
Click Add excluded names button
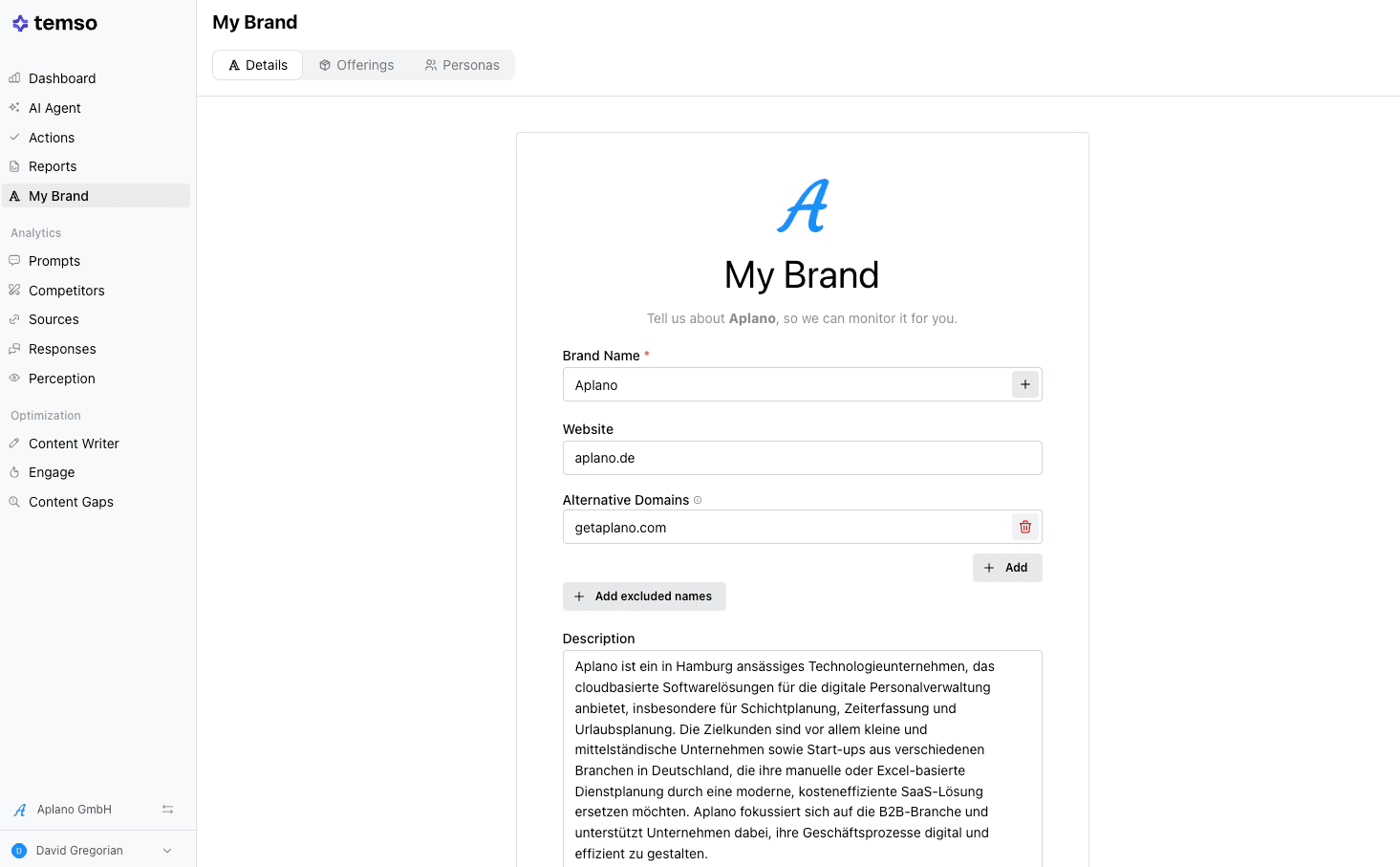(644, 596)
